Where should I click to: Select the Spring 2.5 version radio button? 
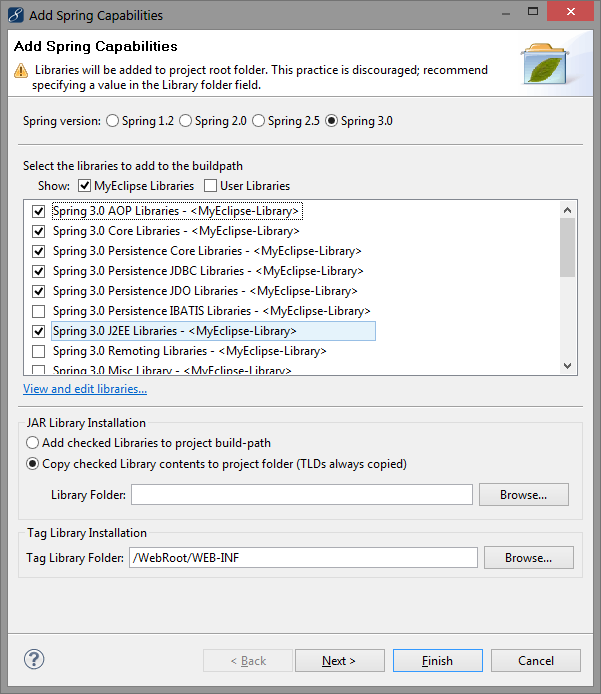258,121
